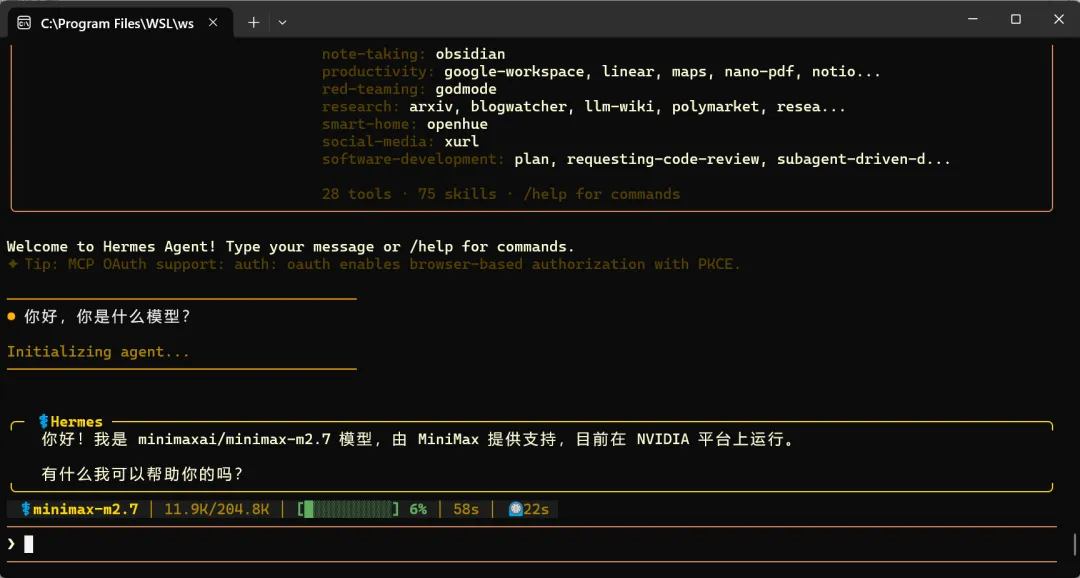Click the orange bullet before user message
The height and width of the screenshot is (578, 1080).
(x=11, y=317)
